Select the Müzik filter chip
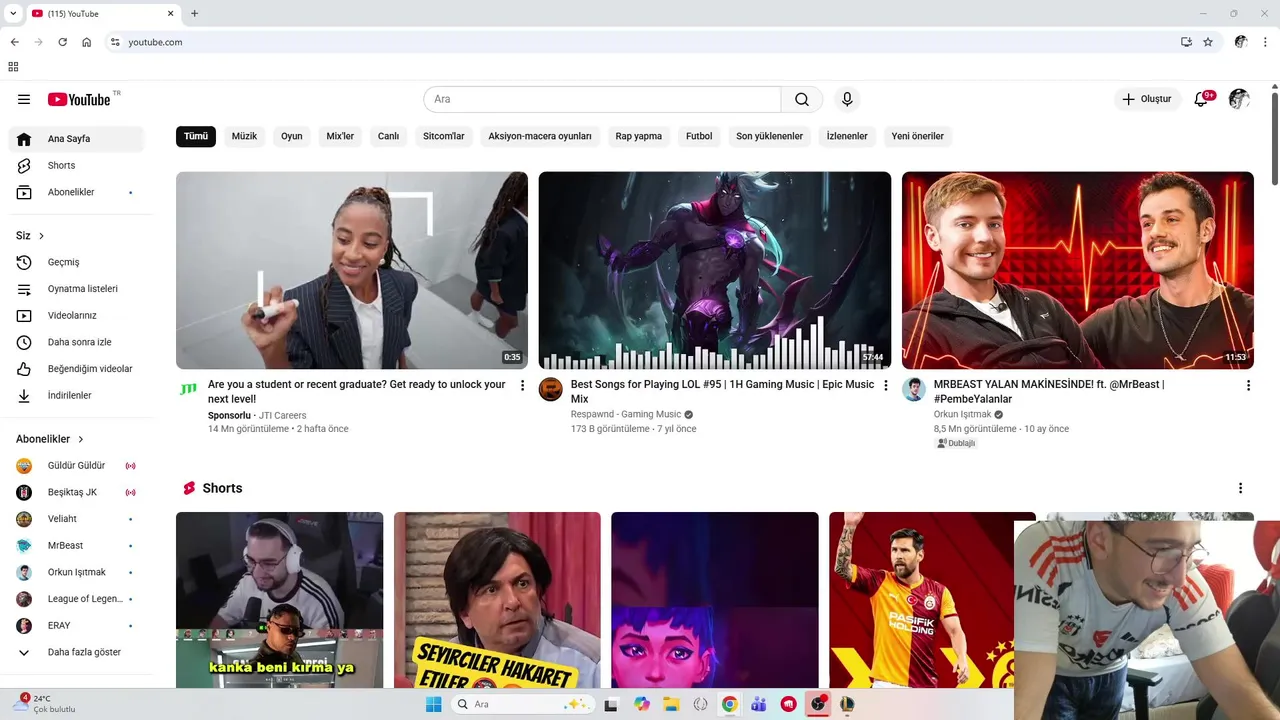The height and width of the screenshot is (720, 1280). tap(245, 136)
